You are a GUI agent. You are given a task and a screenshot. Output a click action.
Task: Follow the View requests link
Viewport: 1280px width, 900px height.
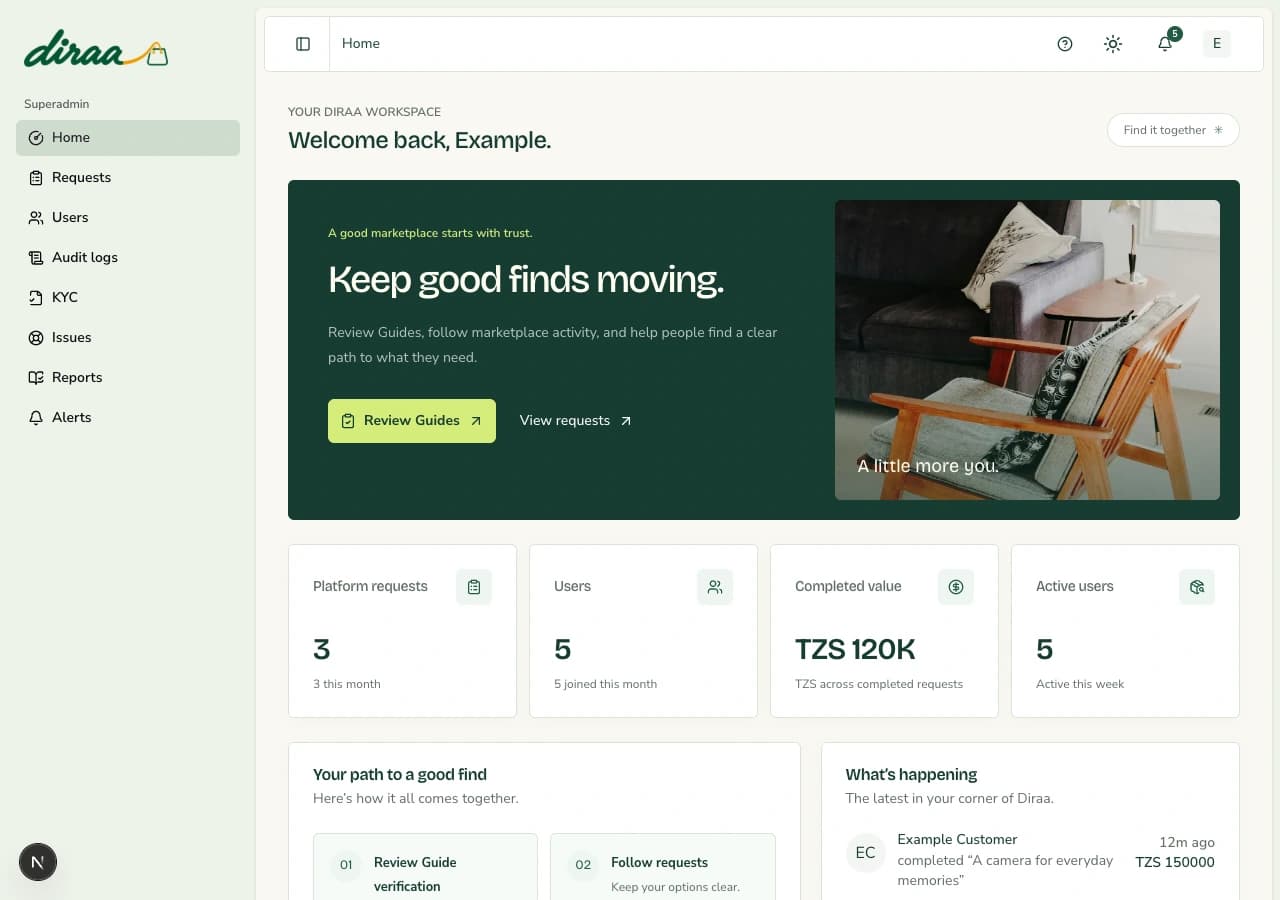pyautogui.click(x=575, y=421)
